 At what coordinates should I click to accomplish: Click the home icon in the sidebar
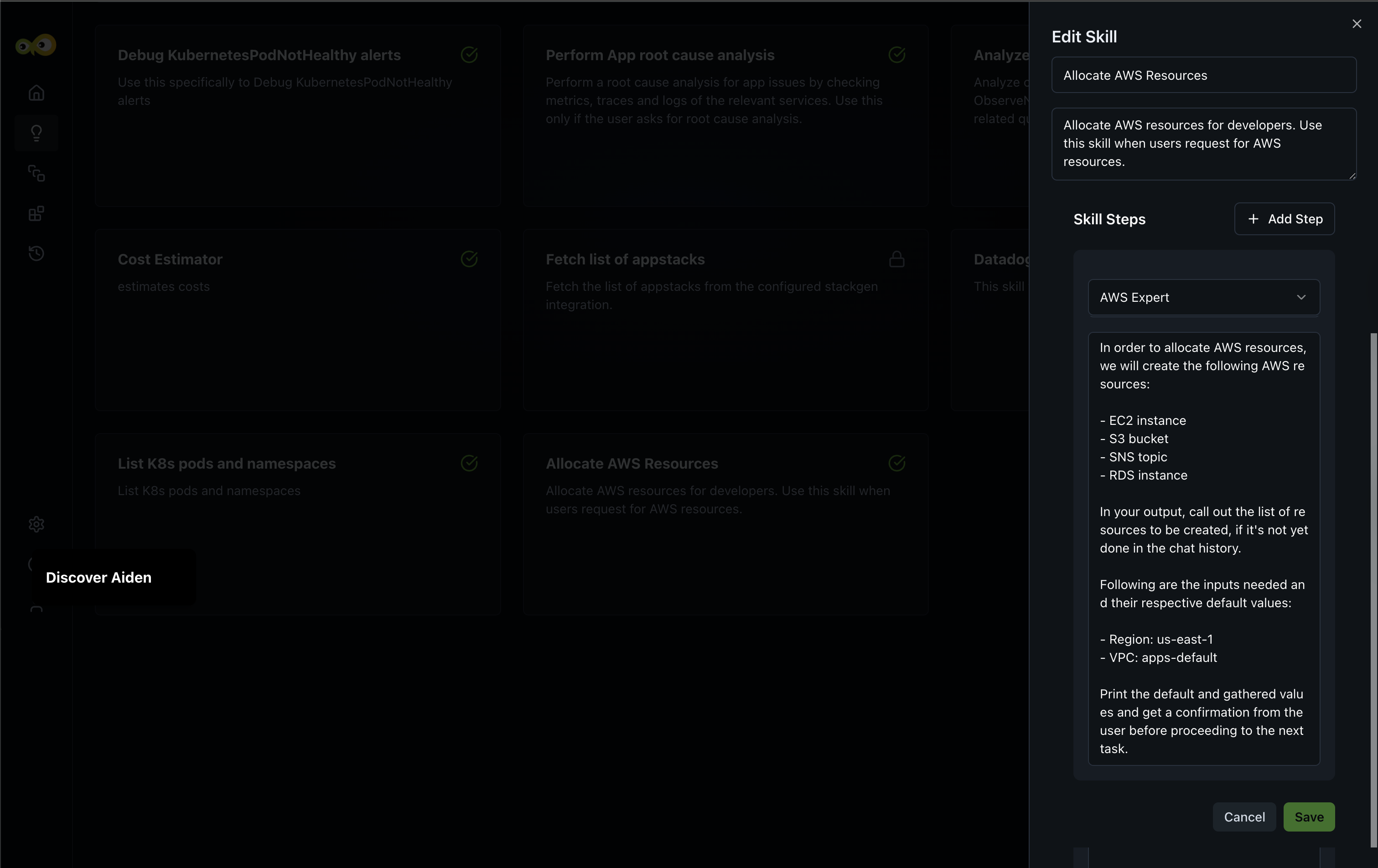[x=36, y=93]
